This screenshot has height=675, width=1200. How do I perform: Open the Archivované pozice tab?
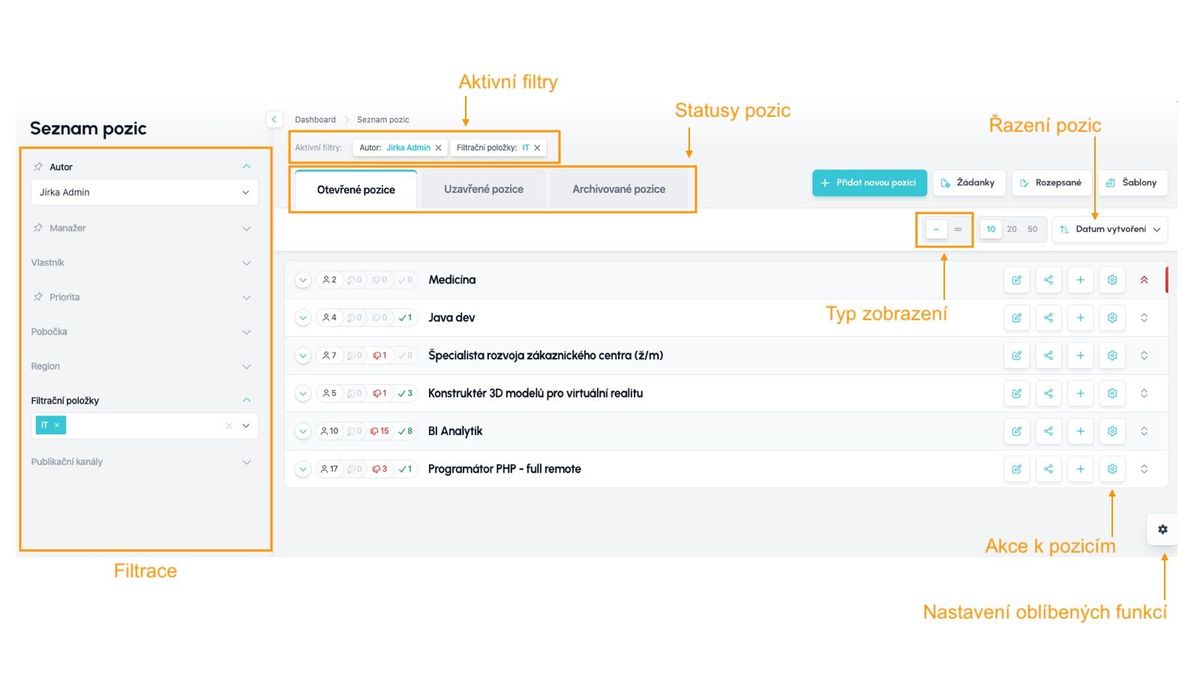618,189
